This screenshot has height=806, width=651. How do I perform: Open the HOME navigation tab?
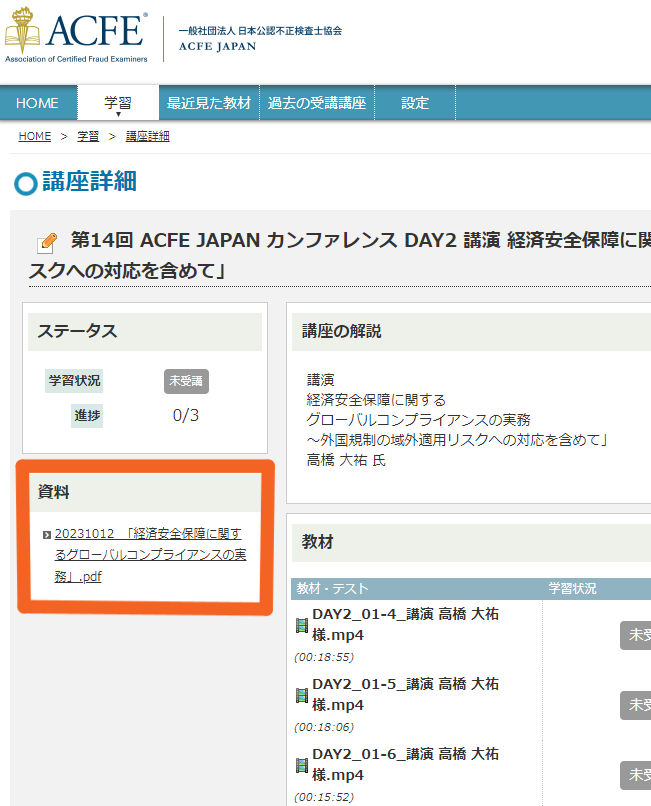(x=38, y=103)
